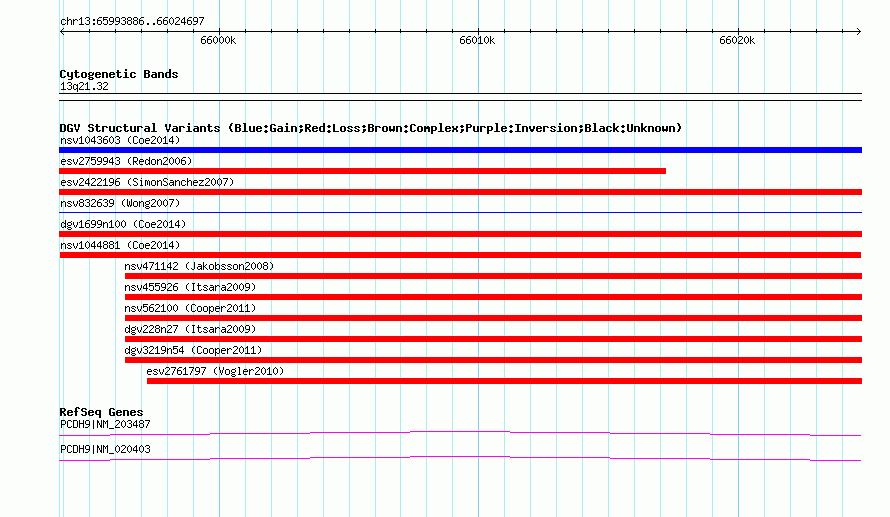
Task: Click the esv2422196 (SimonSanchez2007) label
Action: coord(147,182)
